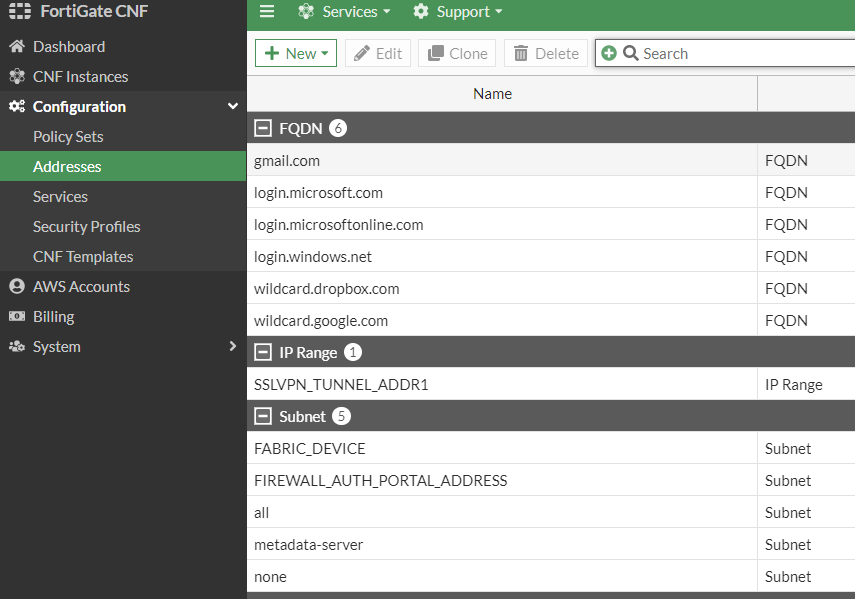
Task: Click the Clone button
Action: [457, 53]
